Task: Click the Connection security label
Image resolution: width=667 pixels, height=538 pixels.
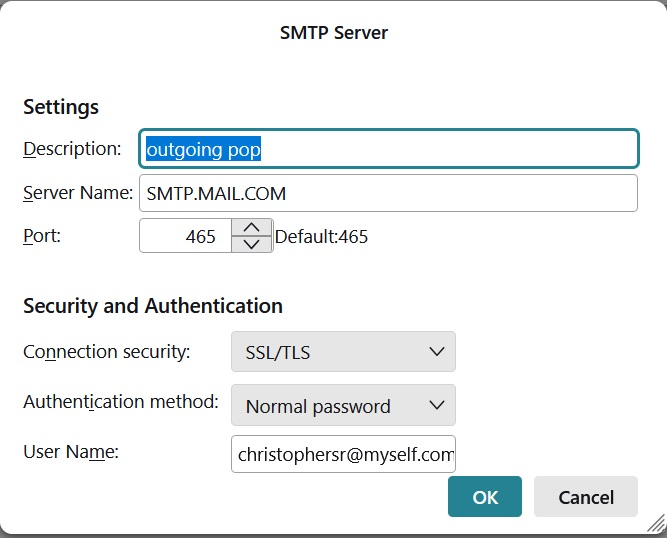Action: click(x=106, y=352)
